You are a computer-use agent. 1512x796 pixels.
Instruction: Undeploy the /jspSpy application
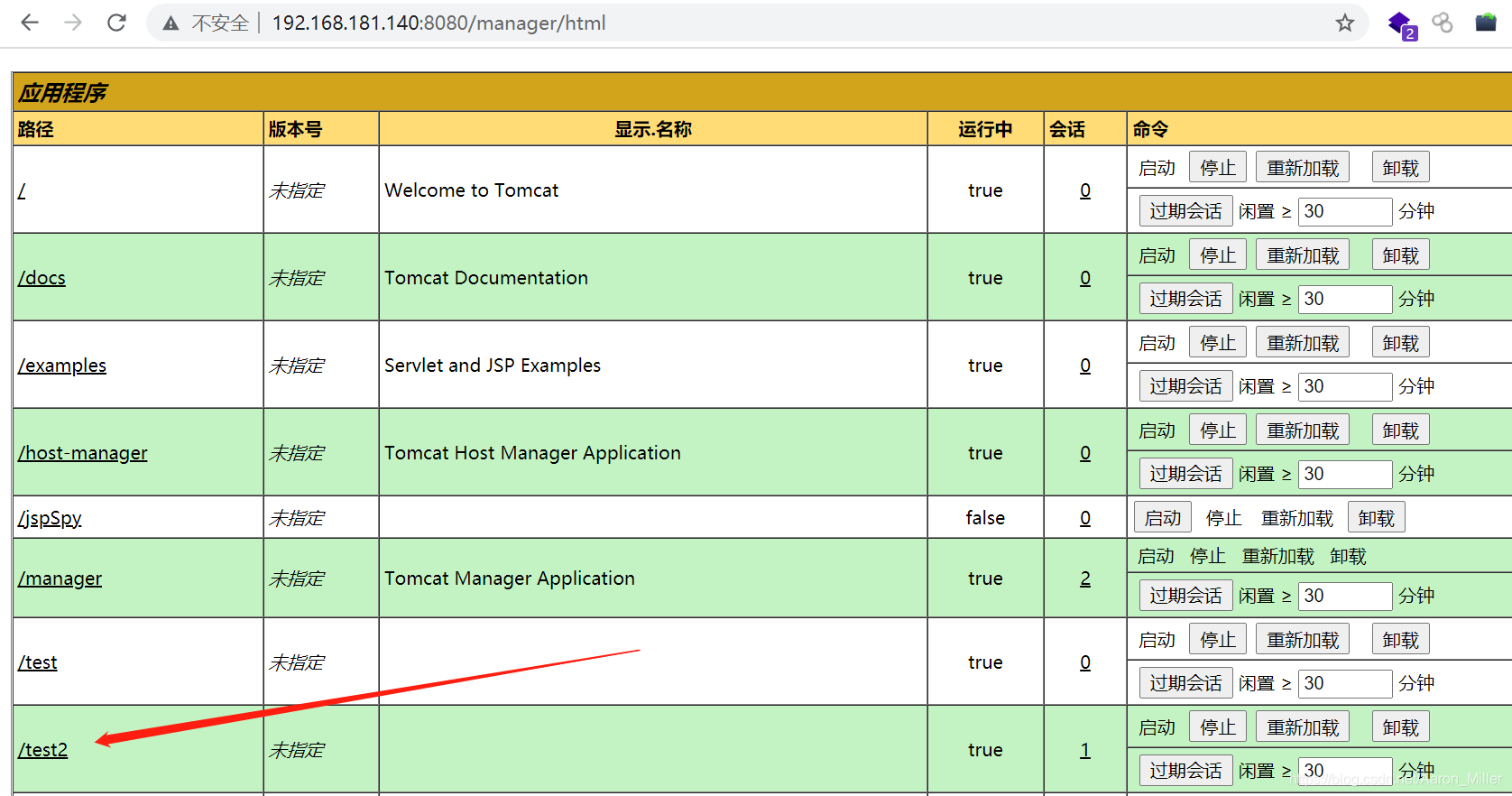tap(1377, 518)
